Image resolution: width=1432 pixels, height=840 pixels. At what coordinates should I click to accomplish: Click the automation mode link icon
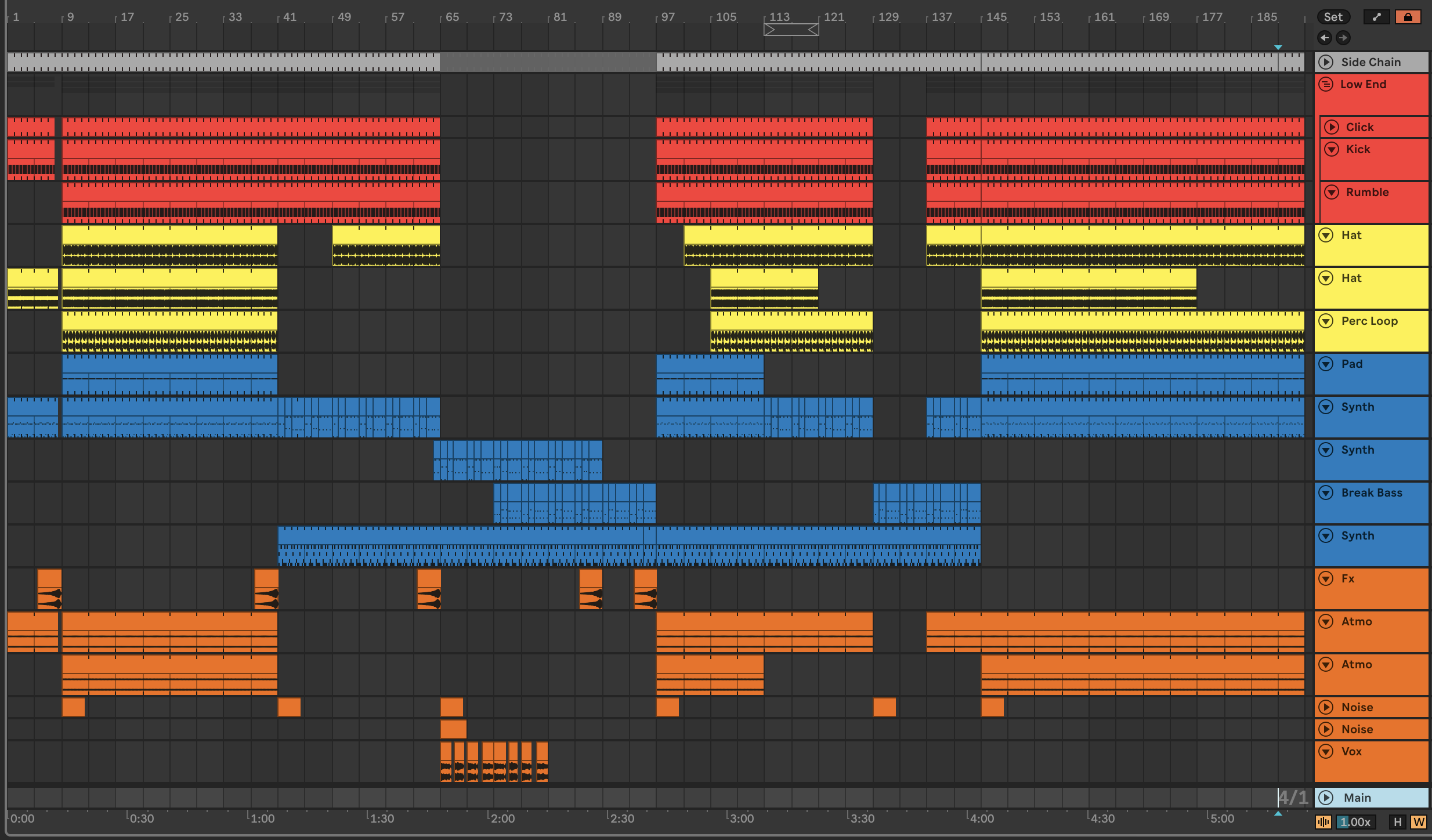pos(1376,17)
